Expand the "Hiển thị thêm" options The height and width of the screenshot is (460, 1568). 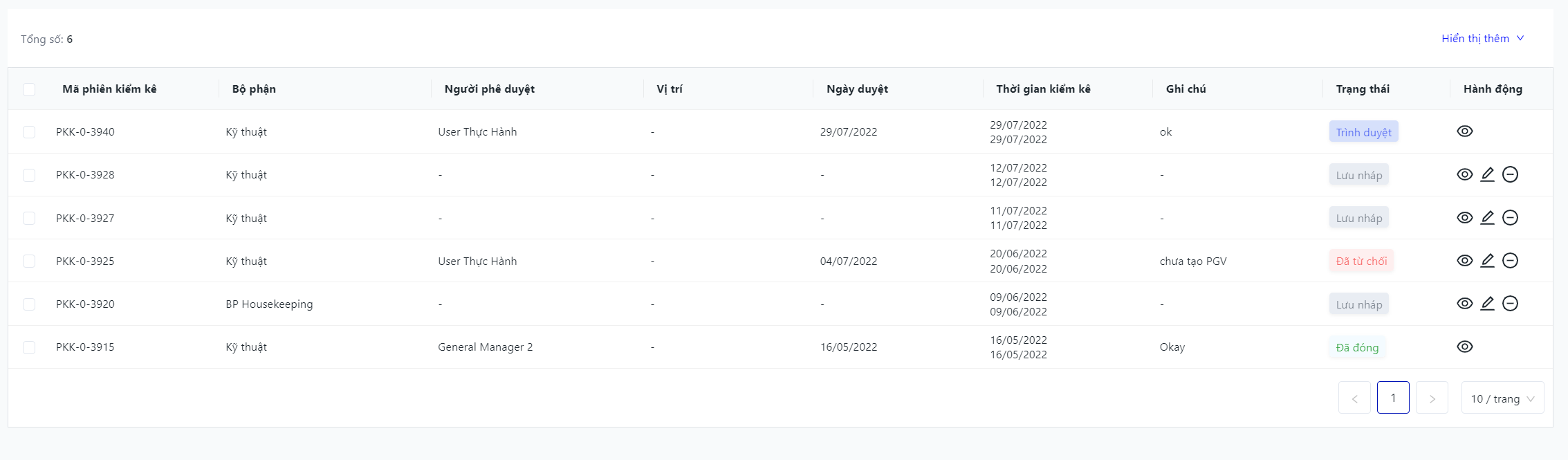[x=1482, y=39]
